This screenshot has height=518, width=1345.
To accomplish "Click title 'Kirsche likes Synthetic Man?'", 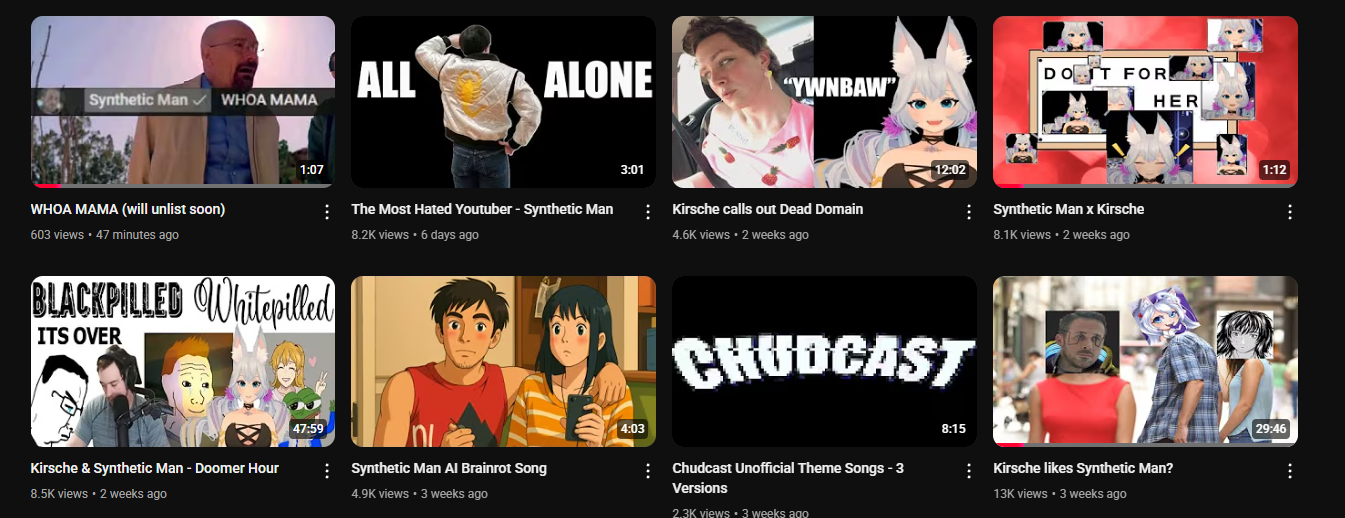I will (1083, 468).
